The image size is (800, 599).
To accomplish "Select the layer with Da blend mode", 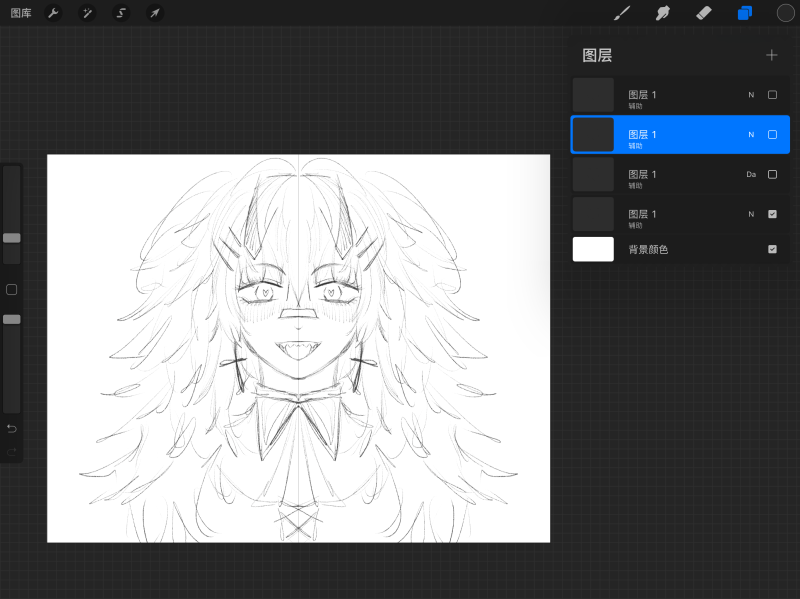I will [680, 174].
